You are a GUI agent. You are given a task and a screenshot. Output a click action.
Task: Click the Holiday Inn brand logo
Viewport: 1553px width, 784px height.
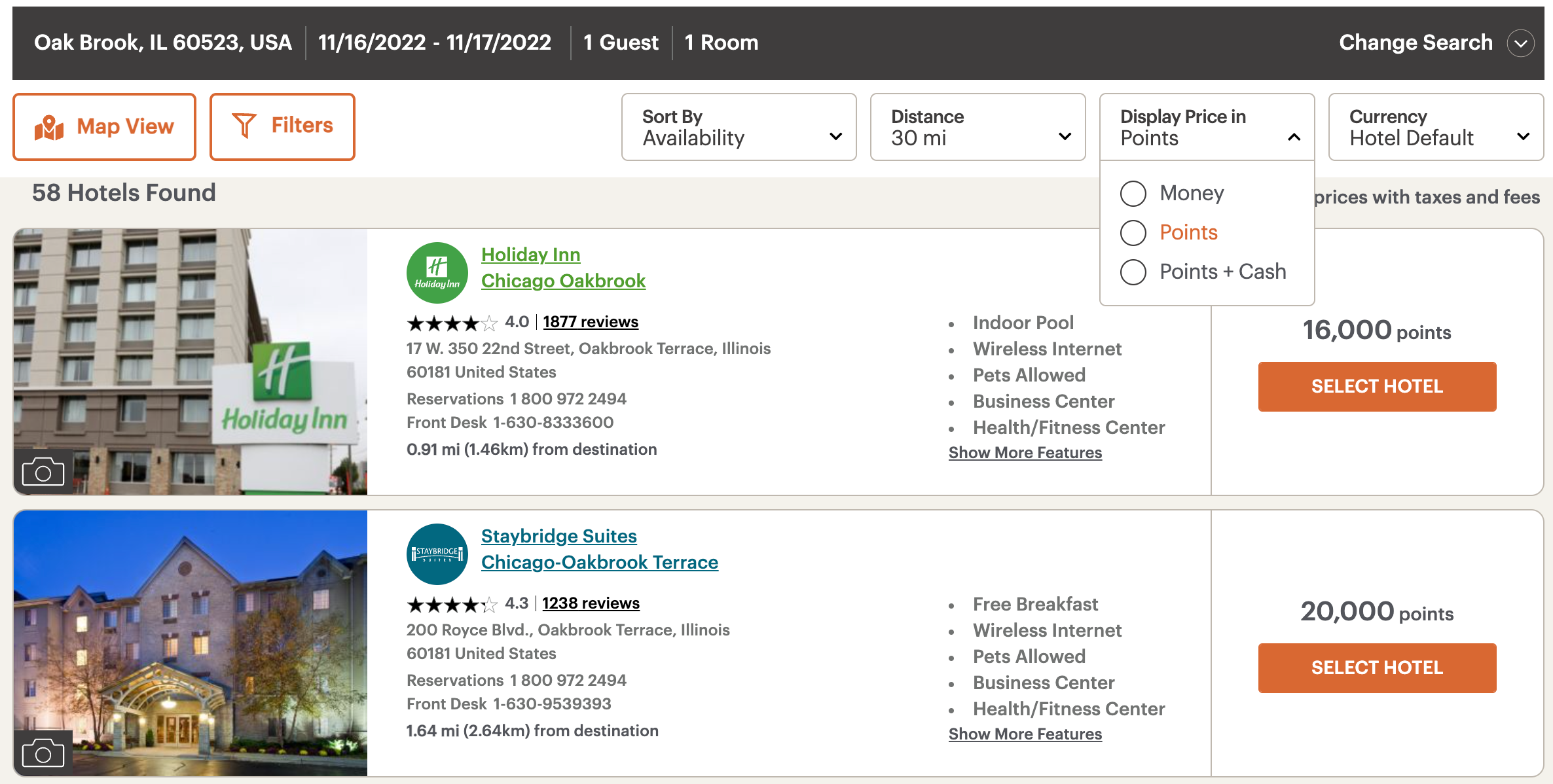[437, 272]
